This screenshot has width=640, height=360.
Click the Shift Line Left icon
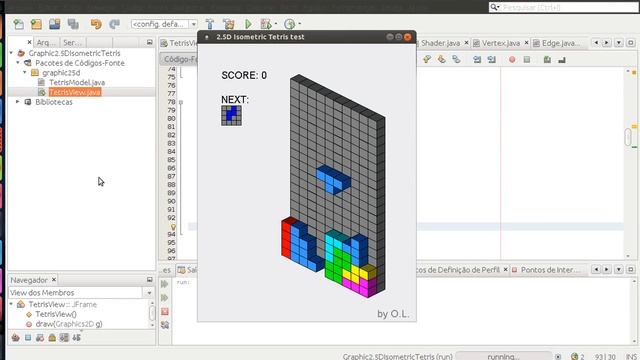(477, 60)
